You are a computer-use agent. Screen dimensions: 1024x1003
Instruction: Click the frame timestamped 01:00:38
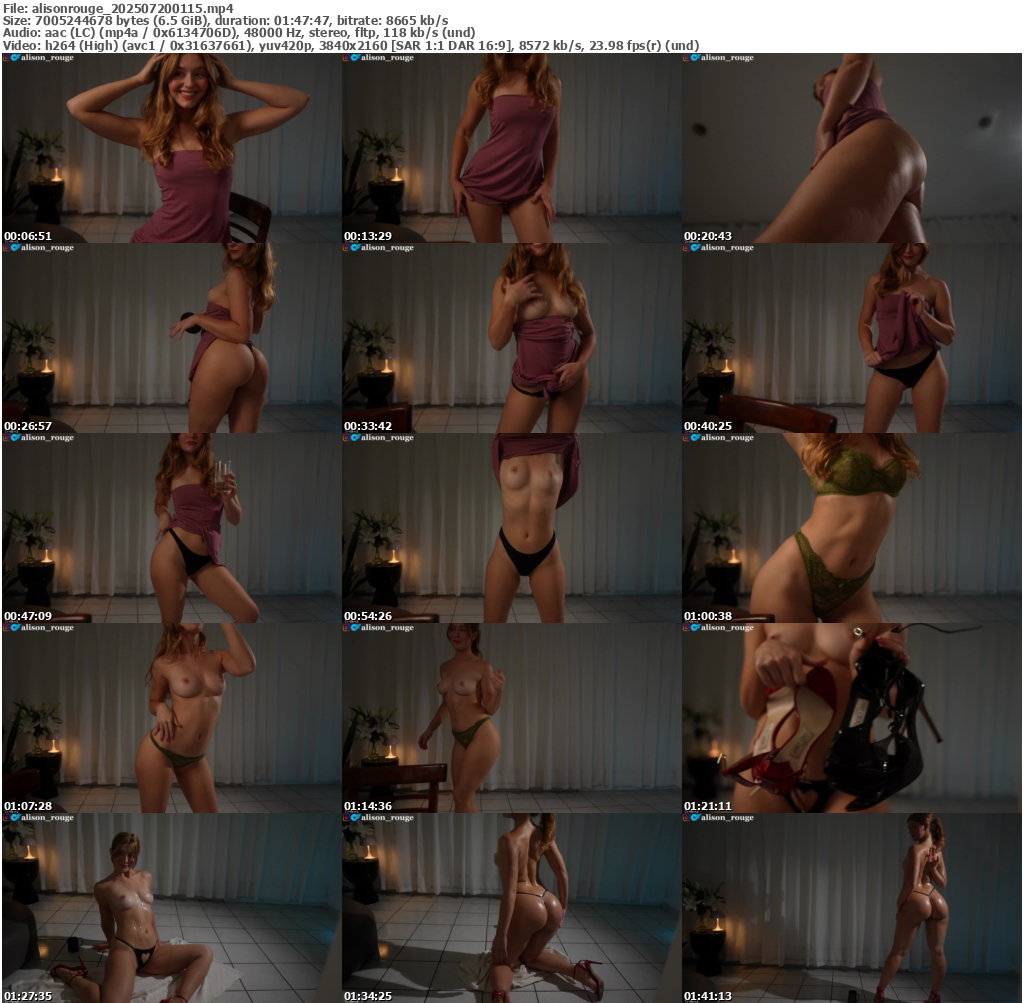(851, 528)
